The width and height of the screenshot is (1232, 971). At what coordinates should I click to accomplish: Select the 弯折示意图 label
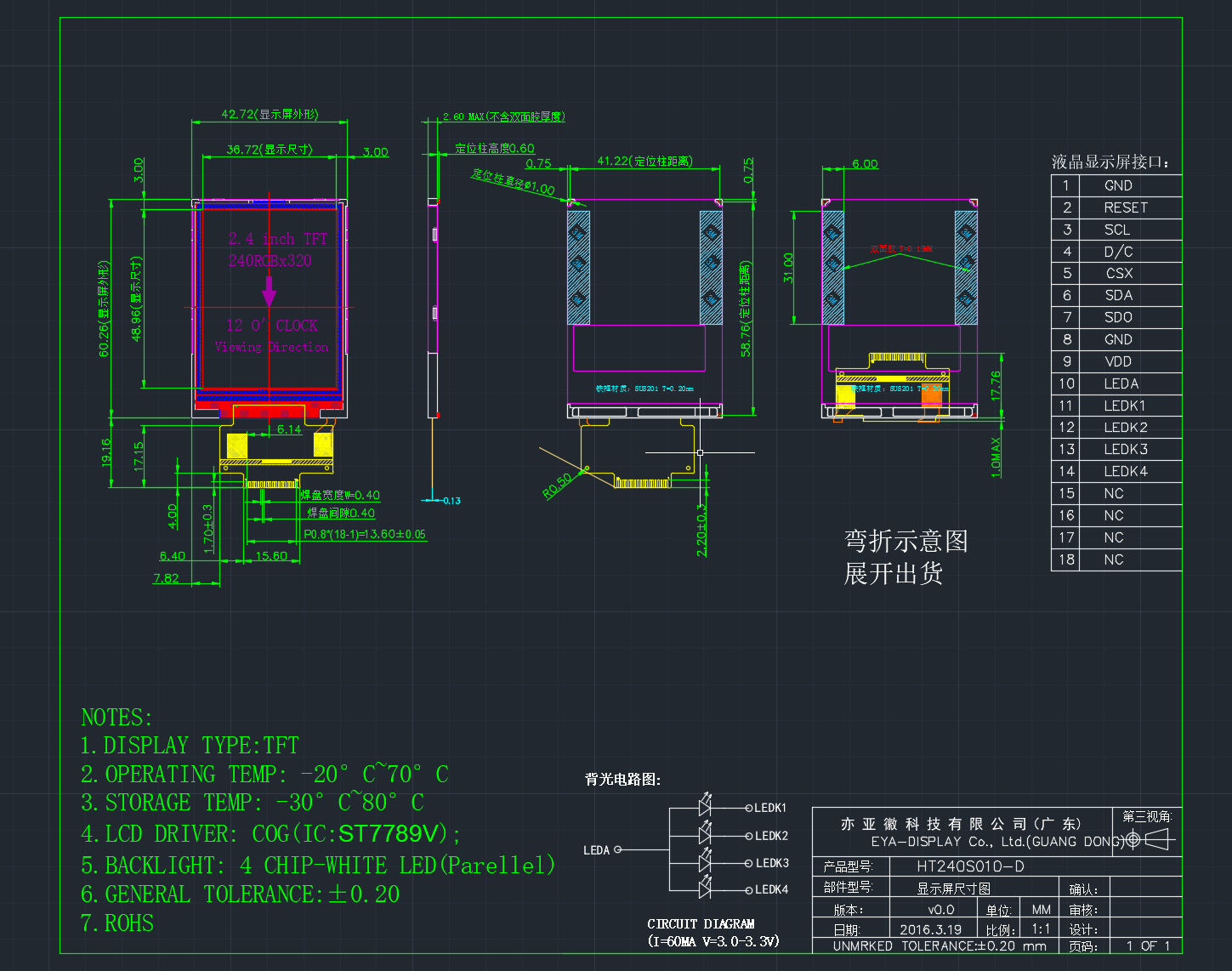coord(906,541)
